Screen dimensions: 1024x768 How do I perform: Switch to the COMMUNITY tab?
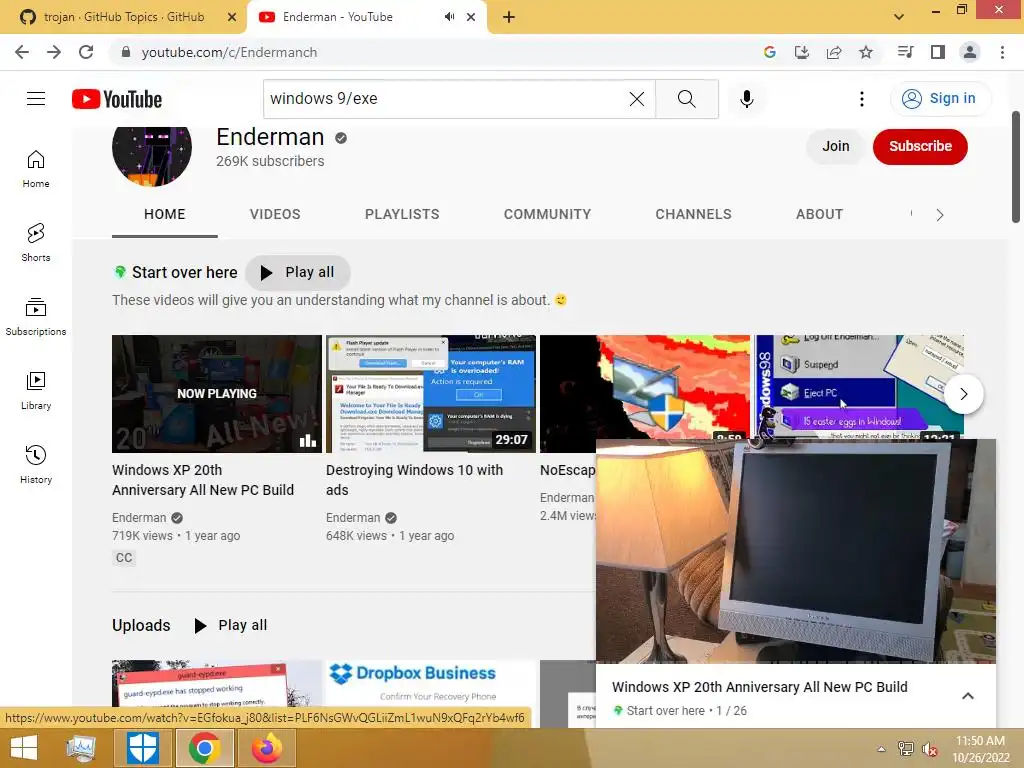pyautogui.click(x=547, y=214)
